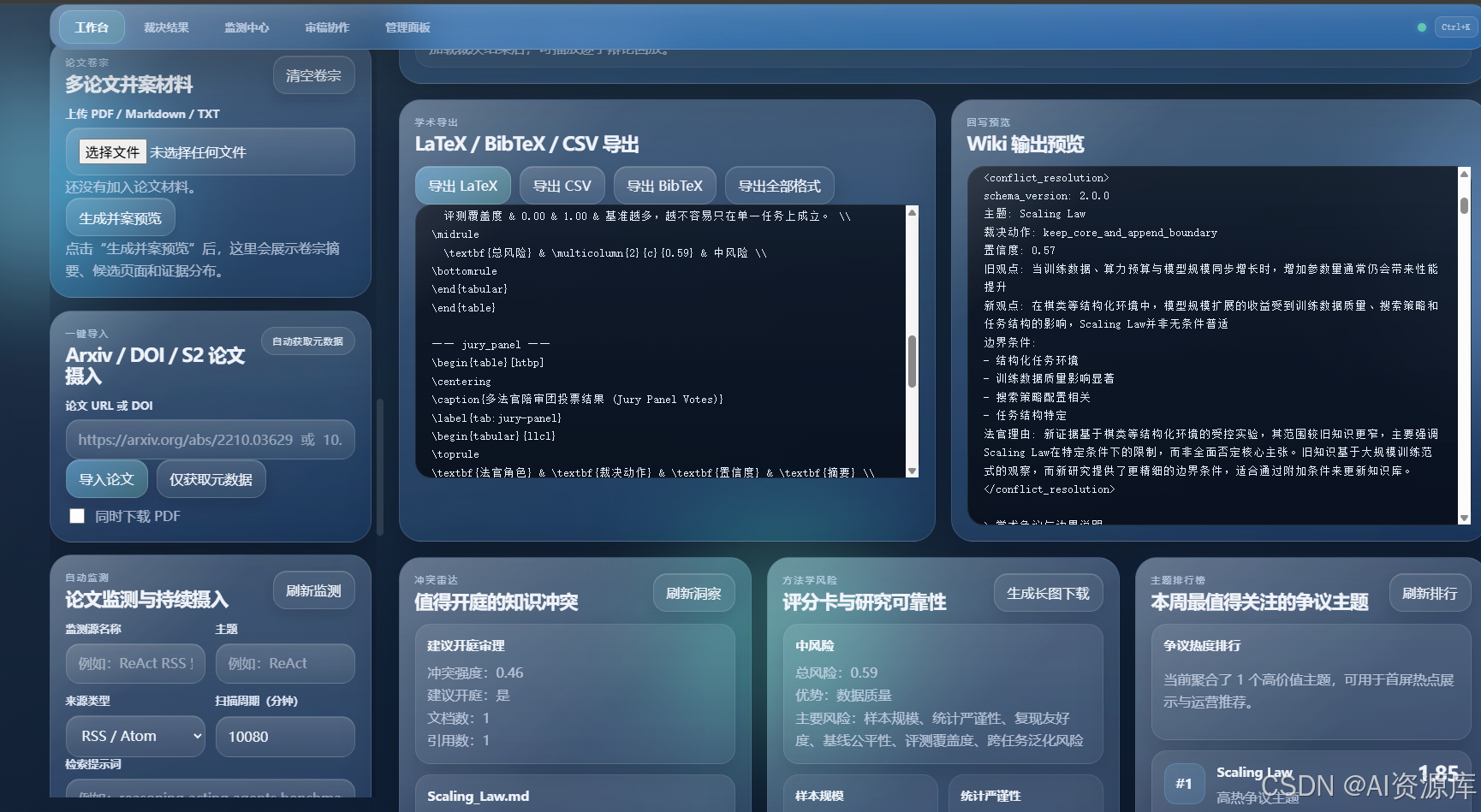
Task: Click 刷新排行 button
Action: (x=1430, y=593)
